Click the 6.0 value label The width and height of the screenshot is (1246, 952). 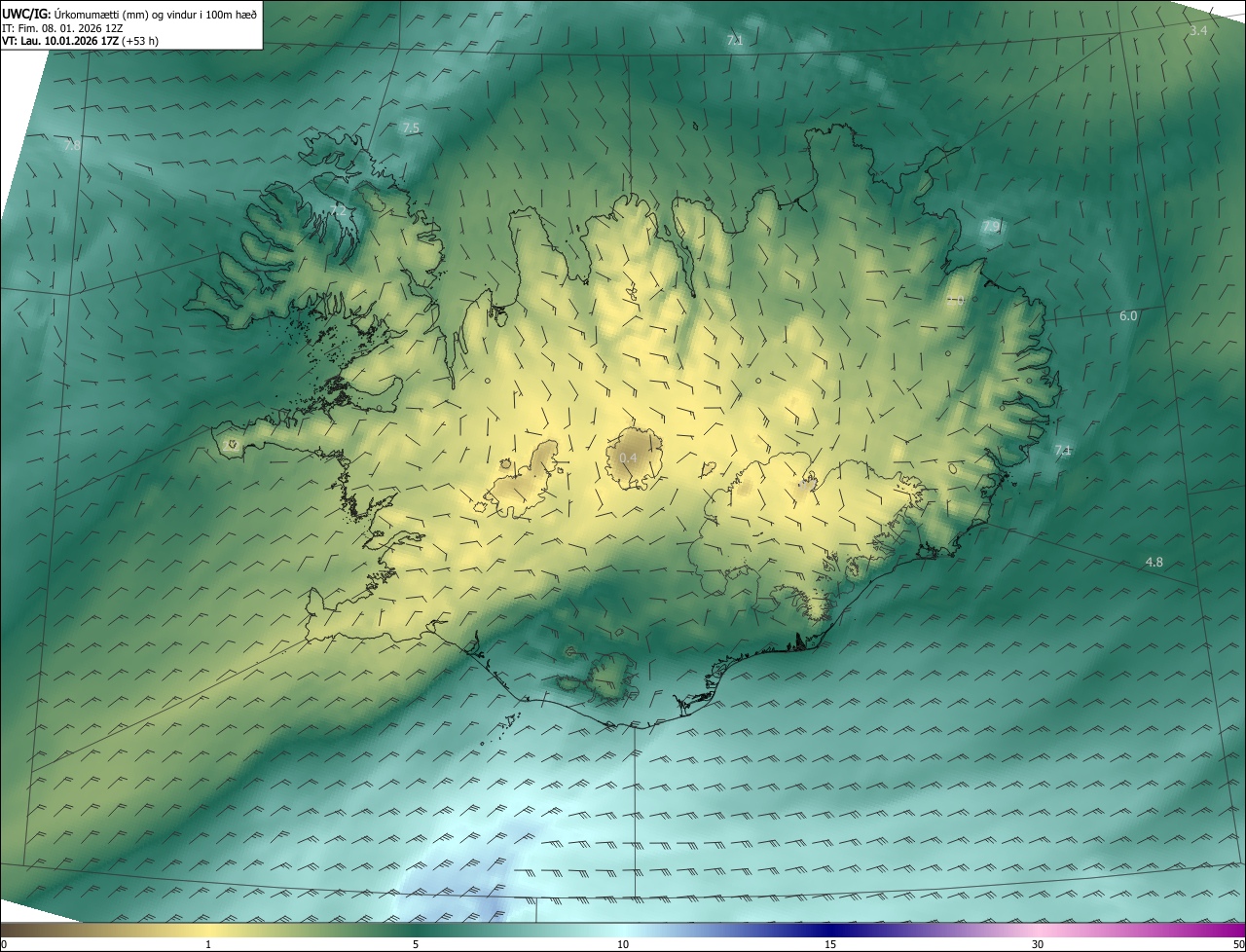[x=1128, y=316]
